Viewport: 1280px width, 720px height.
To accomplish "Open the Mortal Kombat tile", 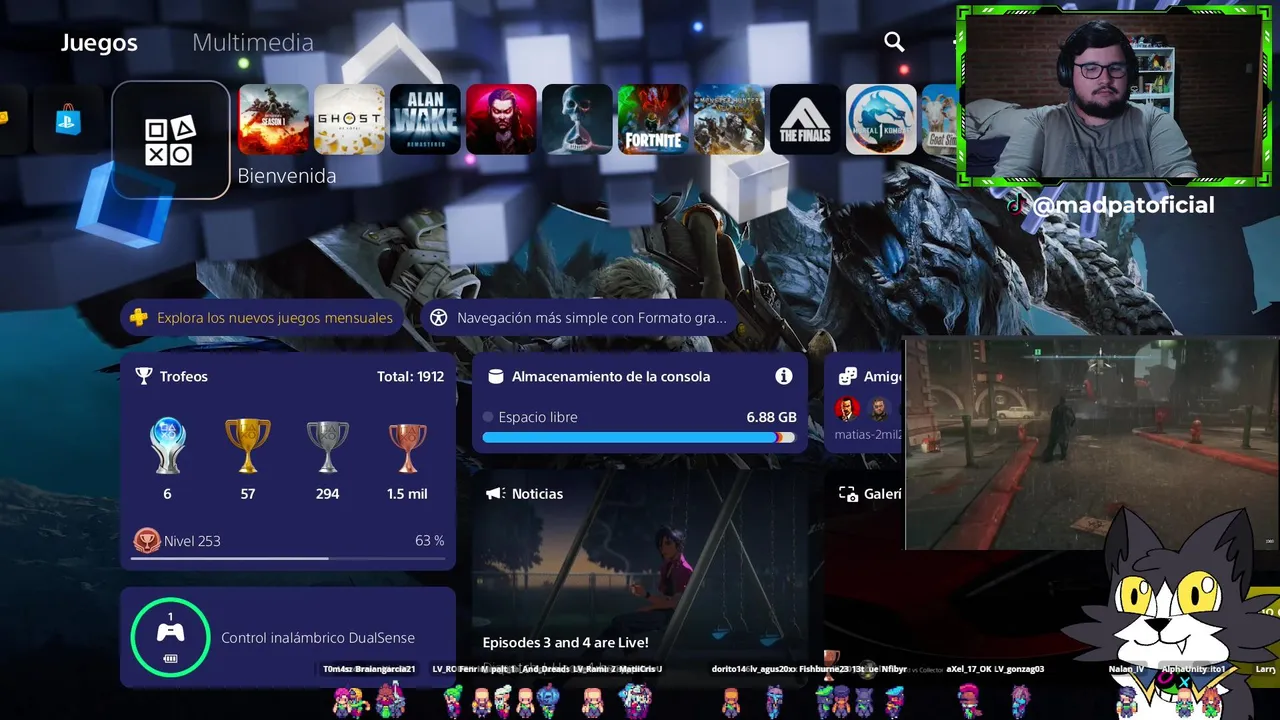I will click(x=881, y=119).
